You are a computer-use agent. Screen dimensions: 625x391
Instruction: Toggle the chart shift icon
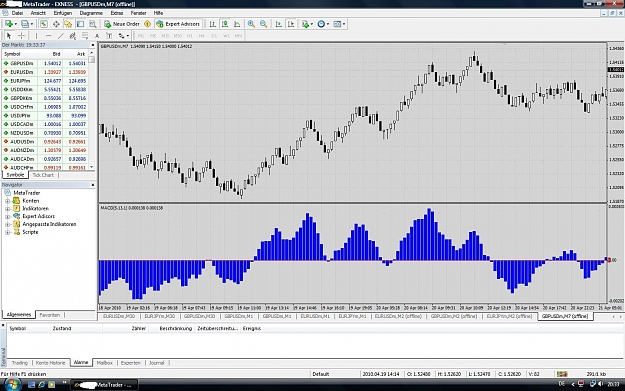pos(291,24)
